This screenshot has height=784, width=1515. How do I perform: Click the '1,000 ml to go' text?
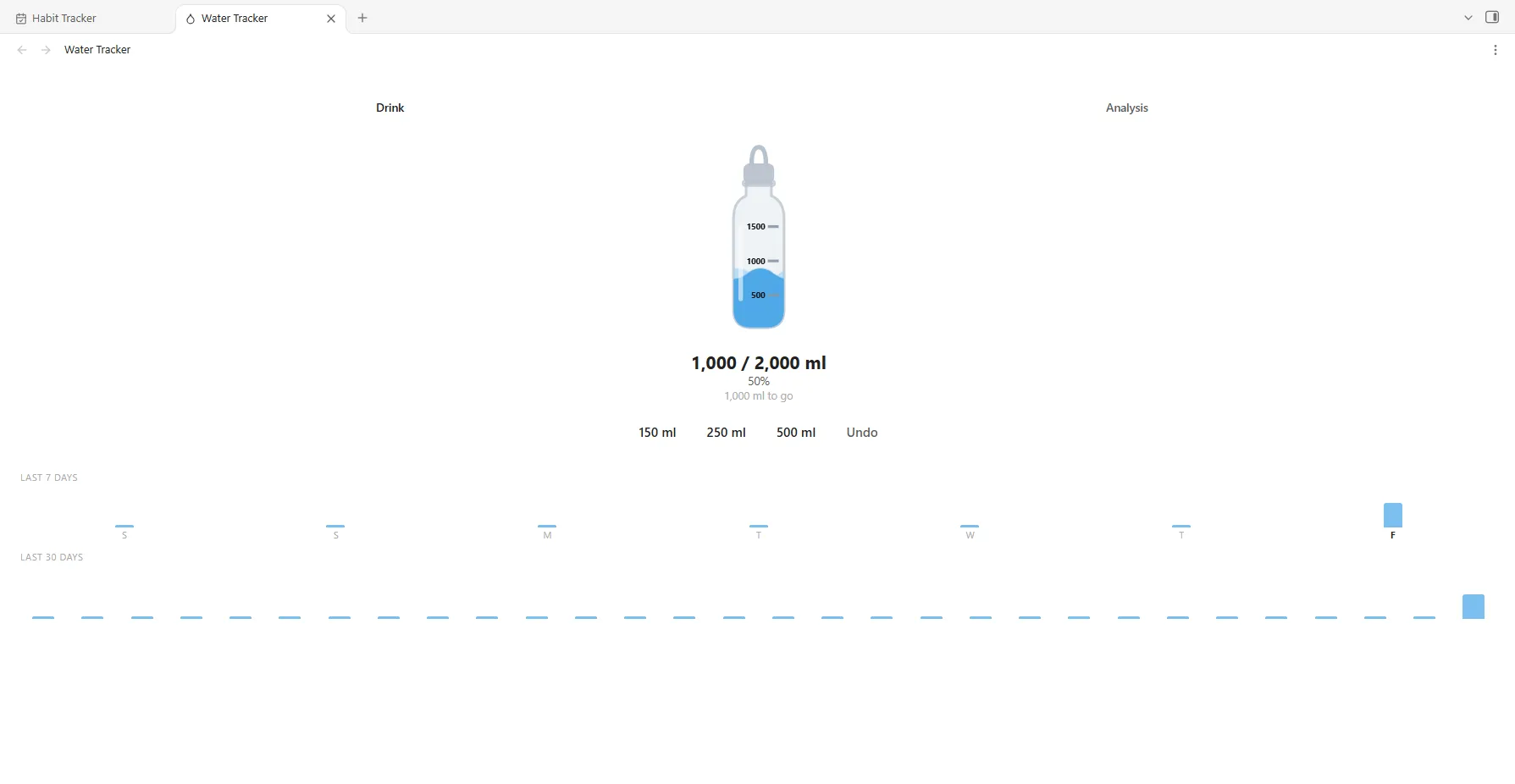click(759, 395)
